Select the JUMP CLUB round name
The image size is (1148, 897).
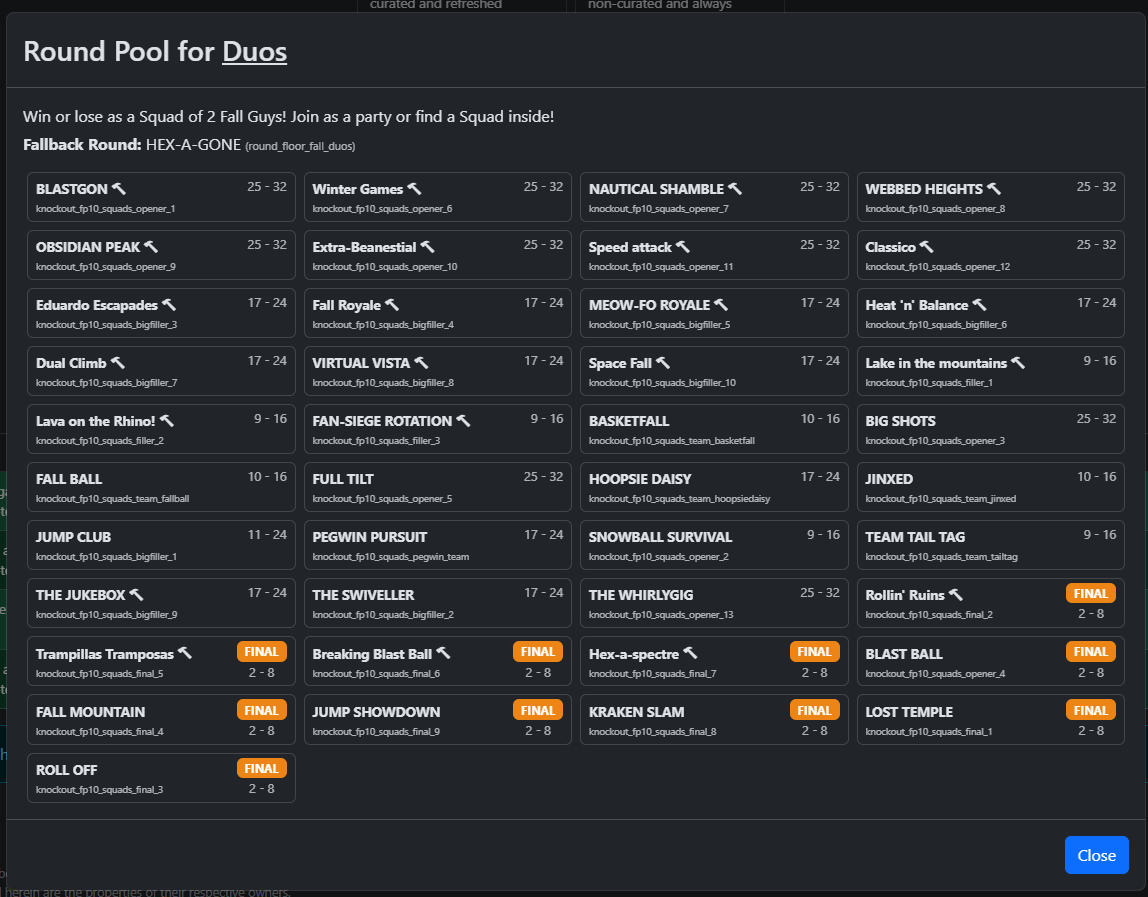73,537
